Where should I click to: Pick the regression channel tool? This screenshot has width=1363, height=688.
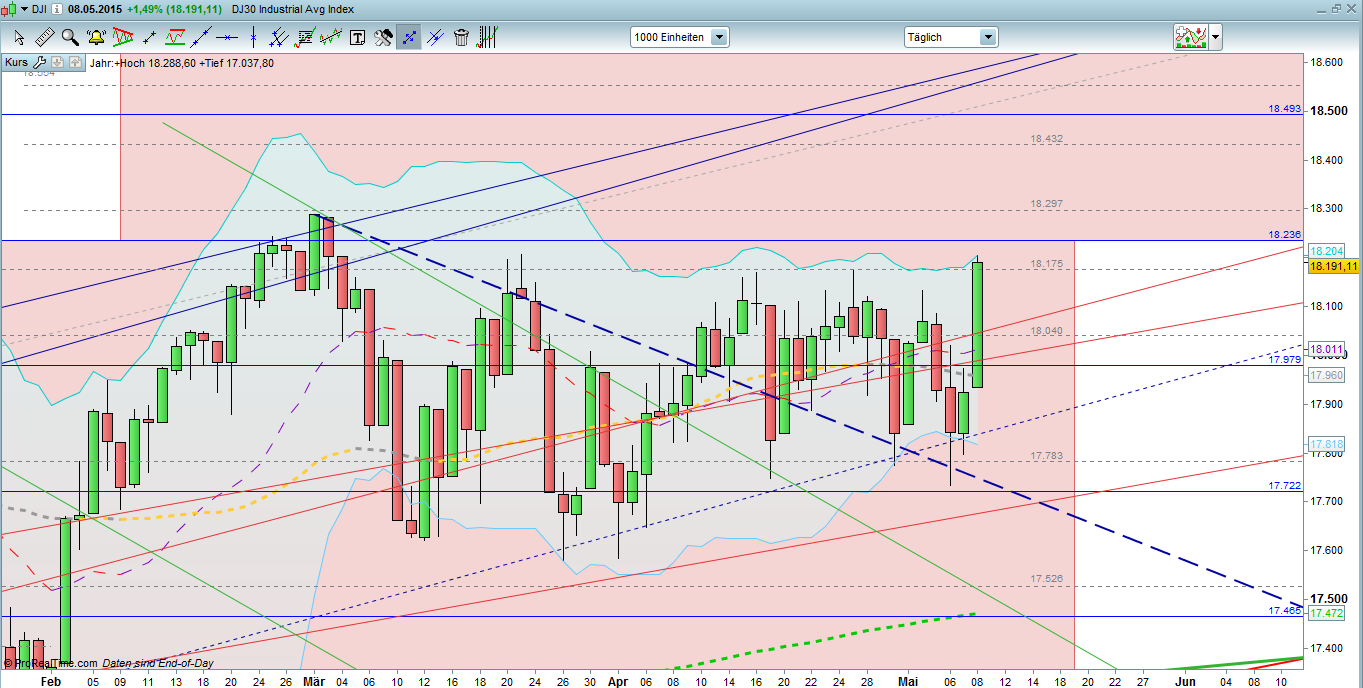tap(331, 38)
